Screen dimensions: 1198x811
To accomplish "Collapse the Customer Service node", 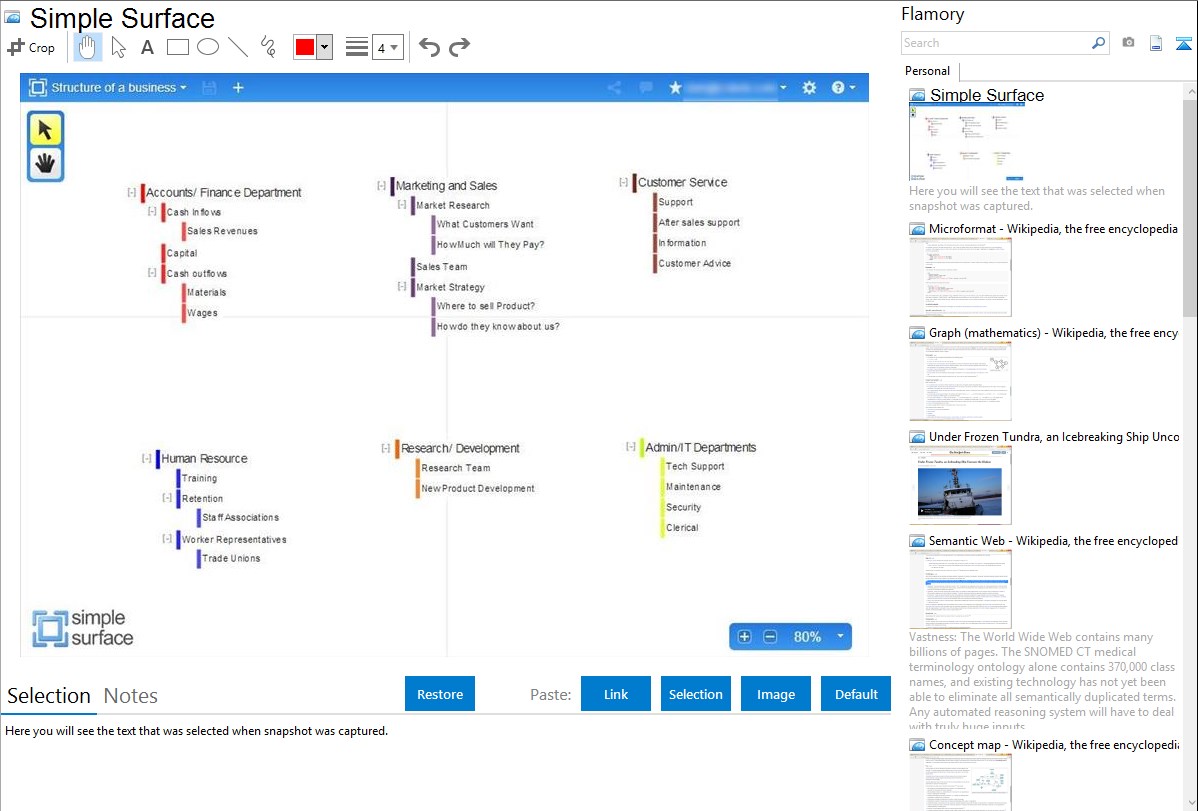I will pos(623,182).
